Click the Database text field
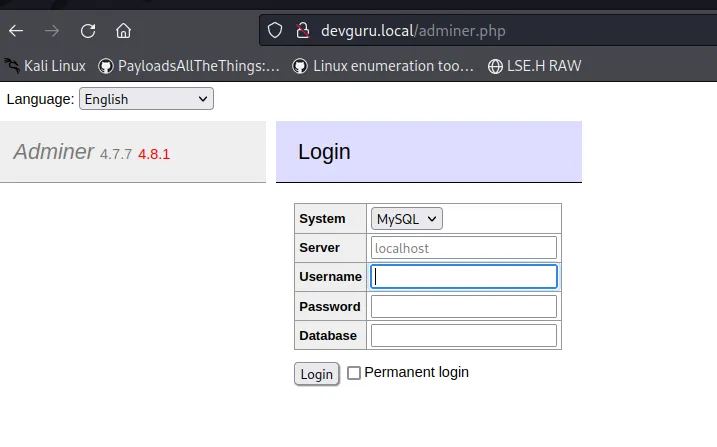The height and width of the screenshot is (447, 717). pyautogui.click(x=463, y=335)
